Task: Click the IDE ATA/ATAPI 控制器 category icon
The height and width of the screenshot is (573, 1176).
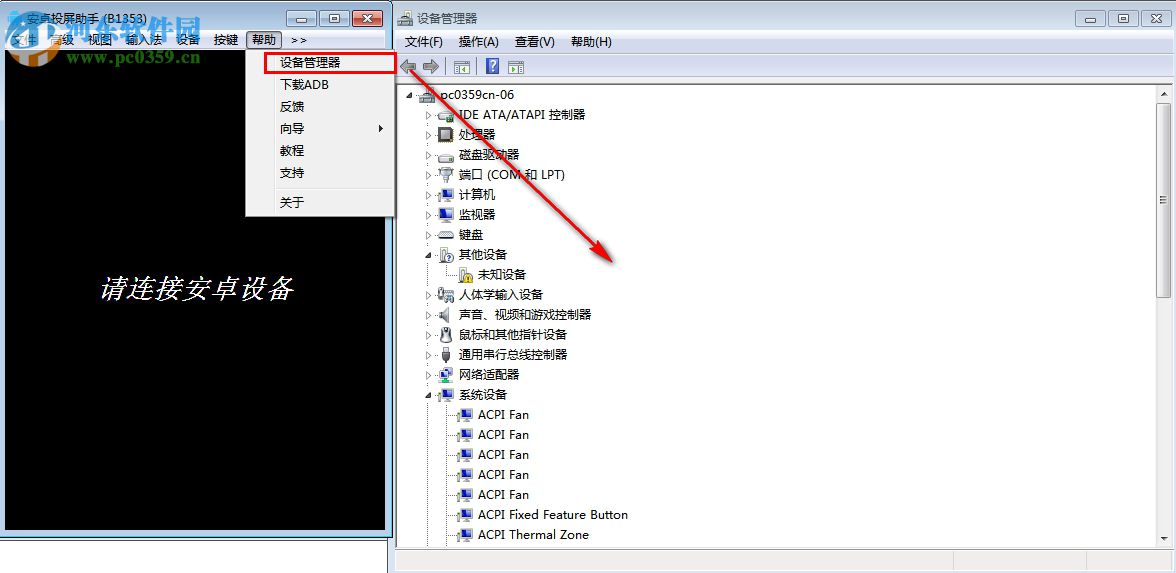Action: pyautogui.click(x=446, y=115)
